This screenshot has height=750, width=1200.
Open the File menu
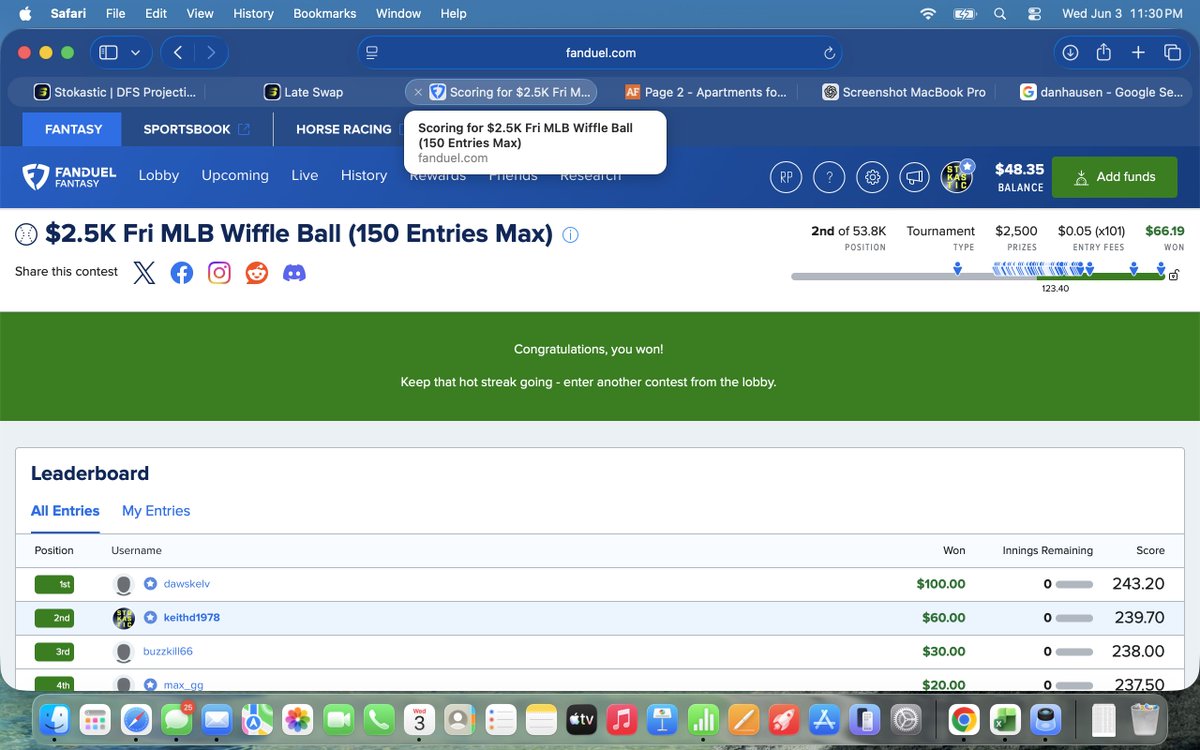[116, 14]
